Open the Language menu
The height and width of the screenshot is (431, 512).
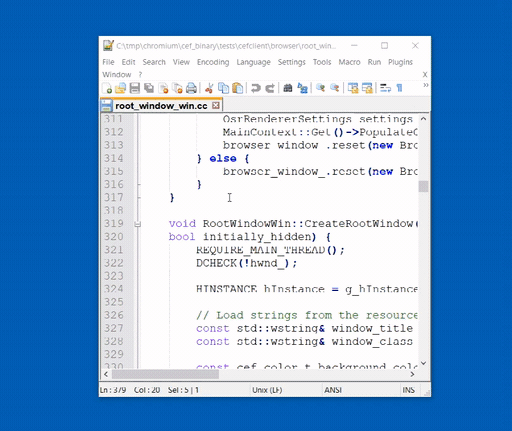pos(253,62)
